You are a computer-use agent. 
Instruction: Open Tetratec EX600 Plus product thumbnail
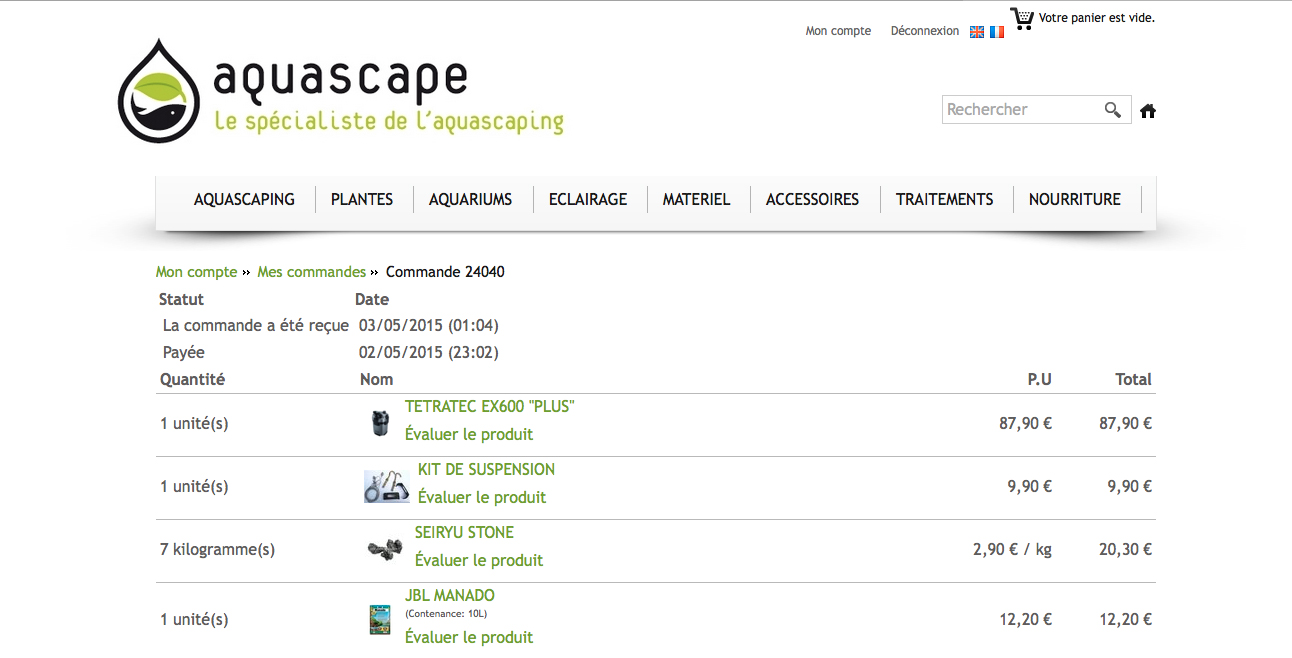point(379,423)
